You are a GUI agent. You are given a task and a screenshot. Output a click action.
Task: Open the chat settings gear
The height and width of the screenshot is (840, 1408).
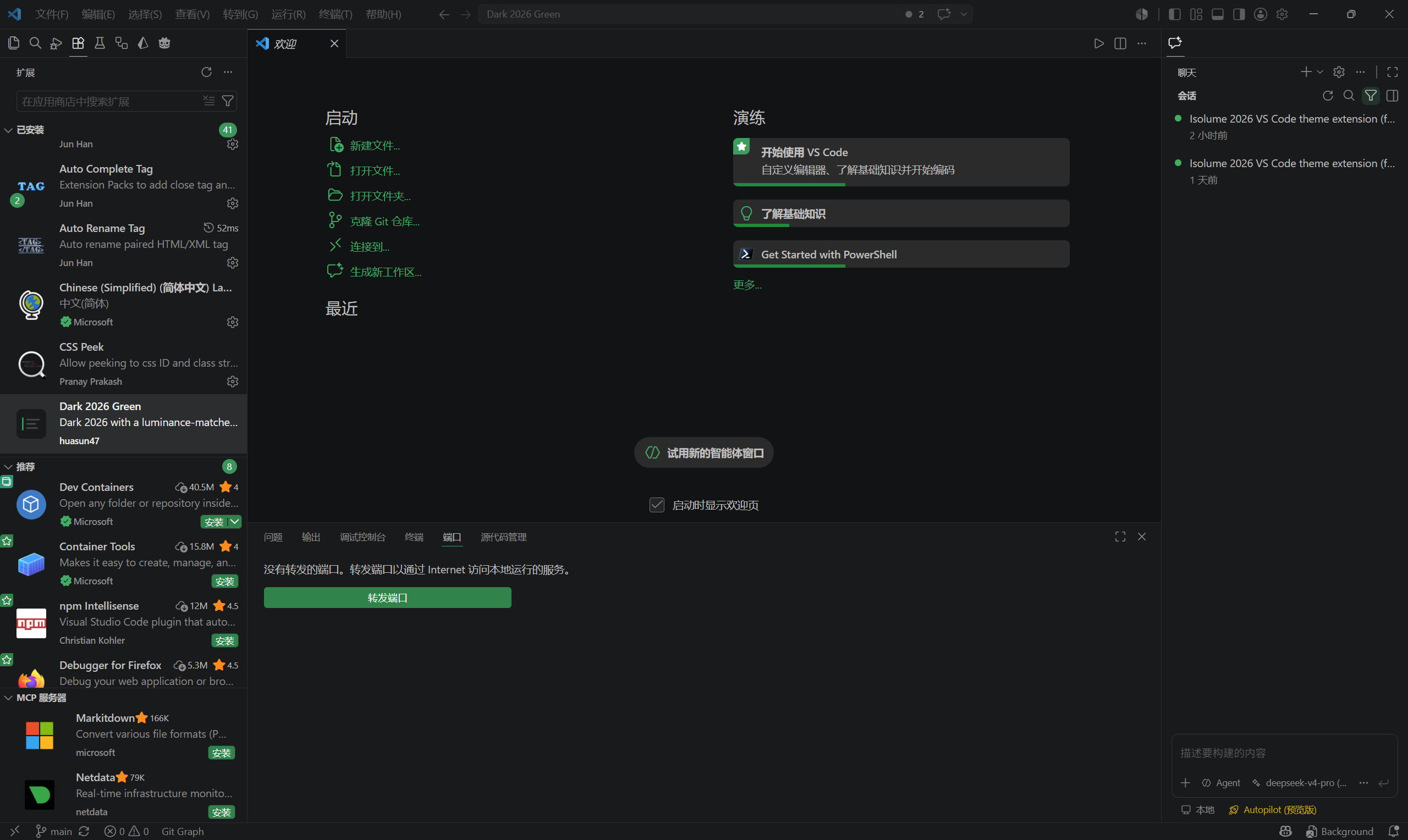[x=1339, y=72]
